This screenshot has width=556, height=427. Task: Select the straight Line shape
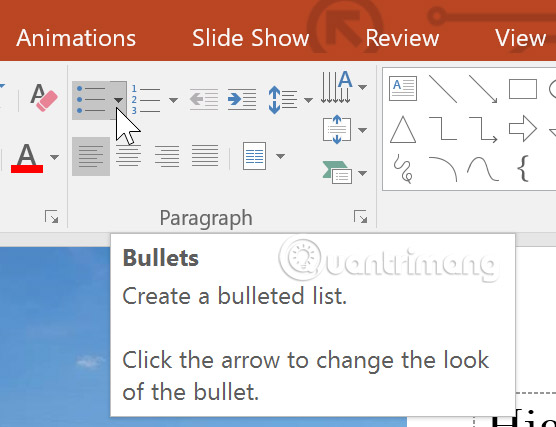pos(443,89)
